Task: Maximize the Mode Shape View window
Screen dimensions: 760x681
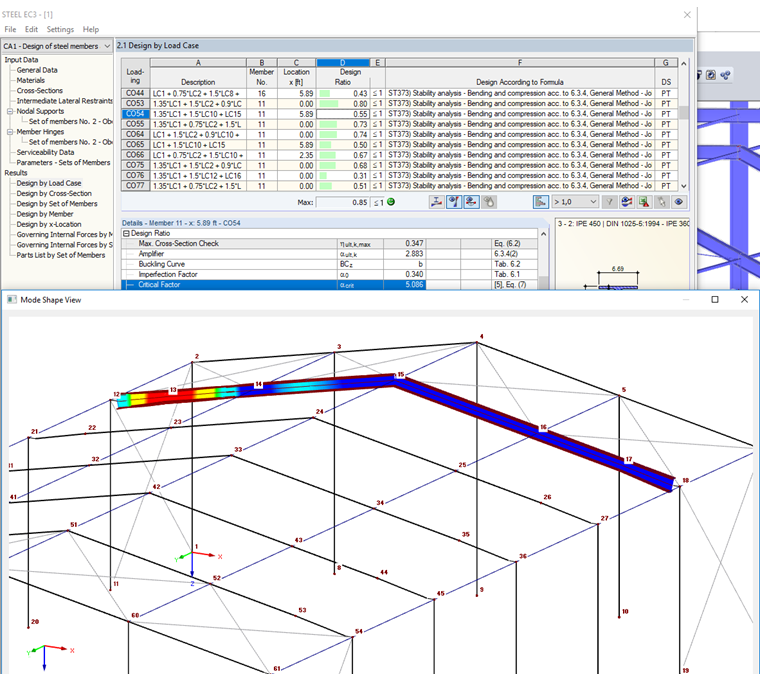Action: click(715, 300)
